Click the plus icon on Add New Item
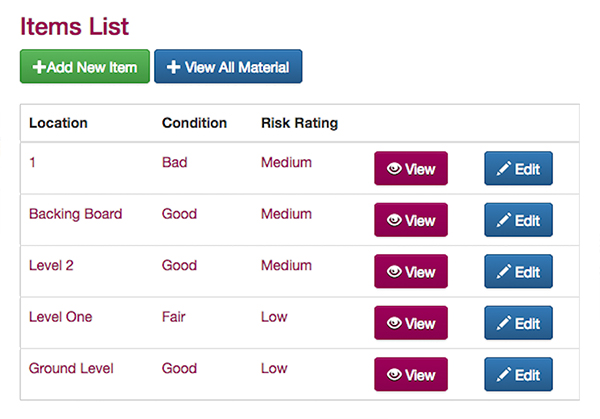This screenshot has width=600, height=419. (x=39, y=67)
